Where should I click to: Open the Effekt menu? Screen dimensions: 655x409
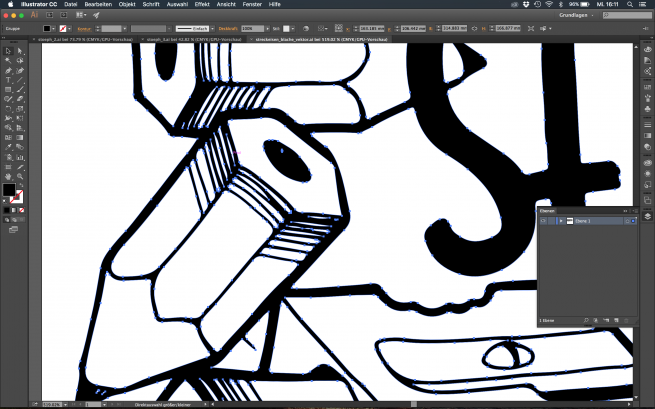[202, 5]
